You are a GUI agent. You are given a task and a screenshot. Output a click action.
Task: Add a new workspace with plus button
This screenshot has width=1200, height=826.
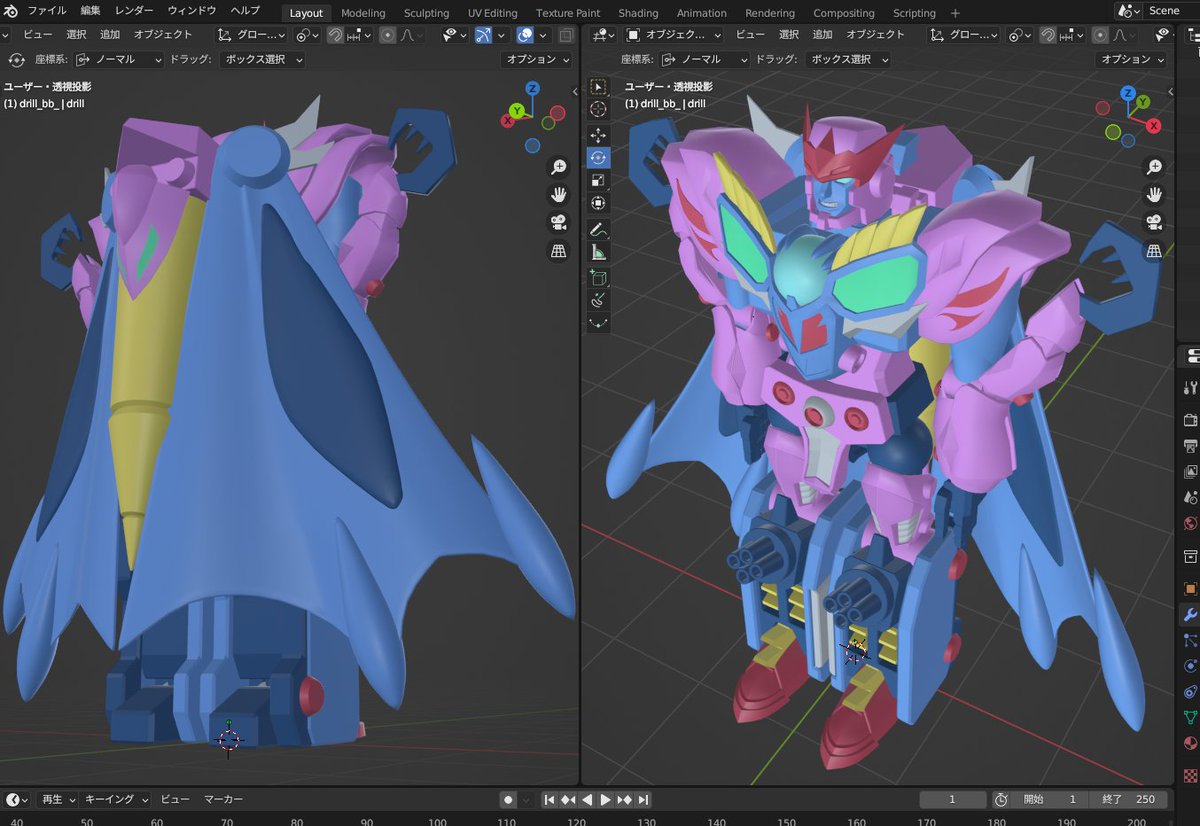click(955, 13)
